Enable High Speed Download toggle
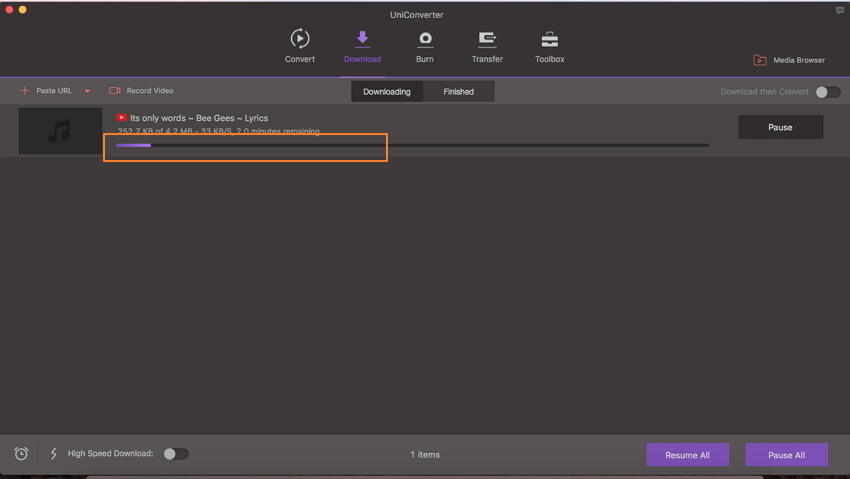The width and height of the screenshot is (850, 479). (176, 454)
